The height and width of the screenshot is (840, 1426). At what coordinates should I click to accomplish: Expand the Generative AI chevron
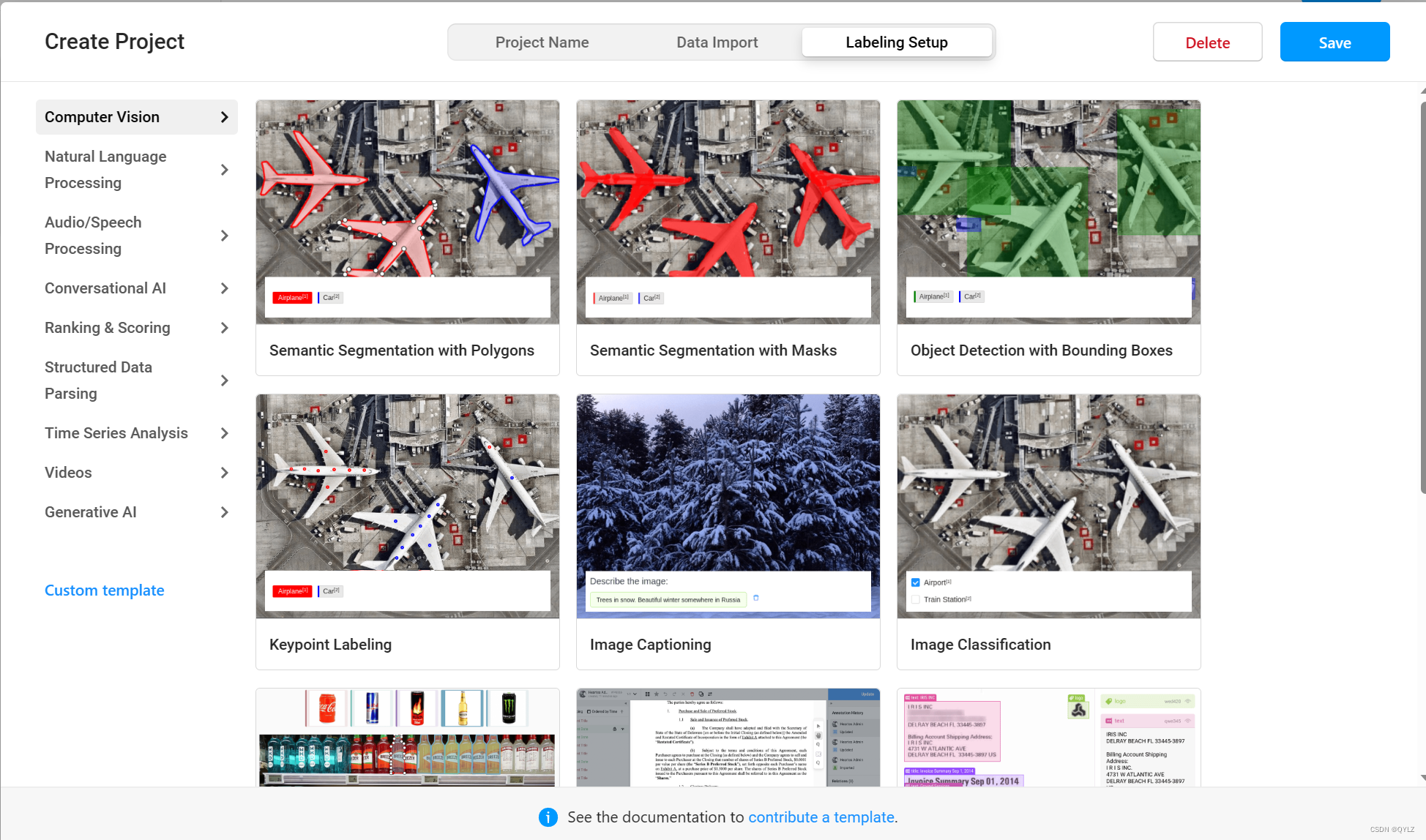click(225, 512)
